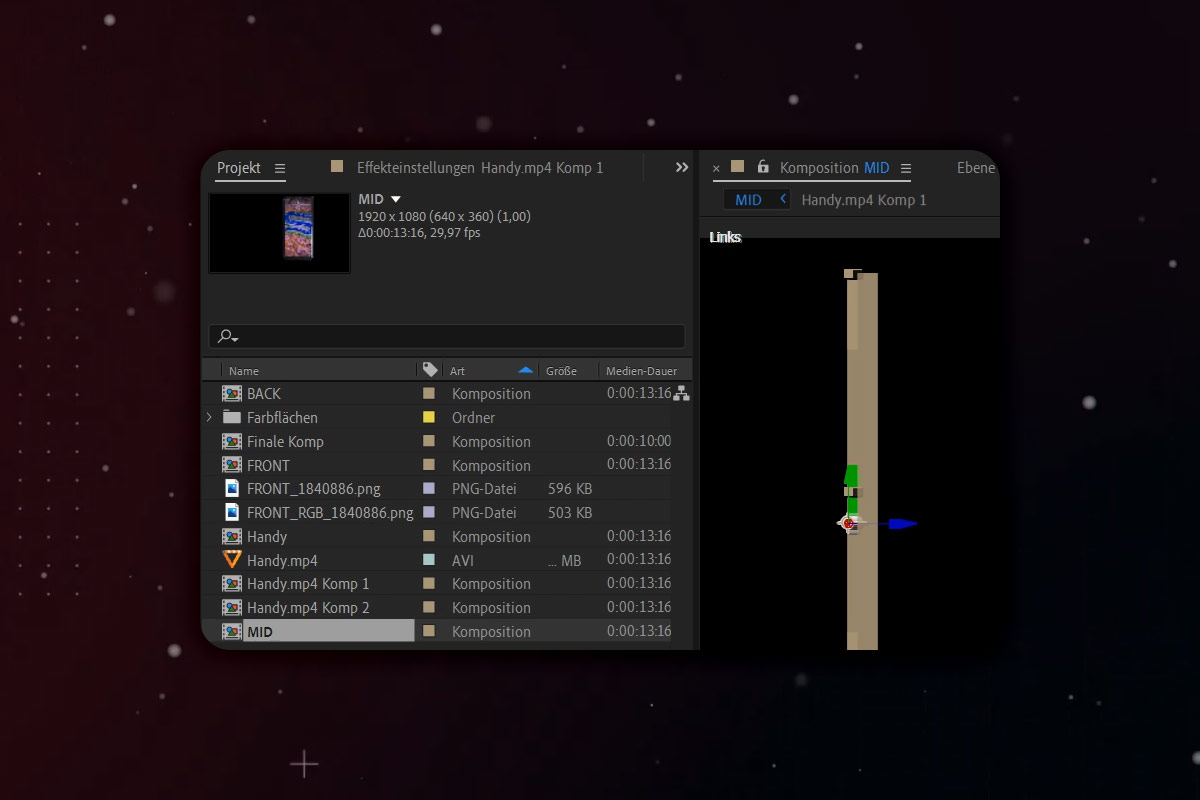Click the Komposition type cell of FRONT
The image size is (1200, 800).
[x=491, y=466]
